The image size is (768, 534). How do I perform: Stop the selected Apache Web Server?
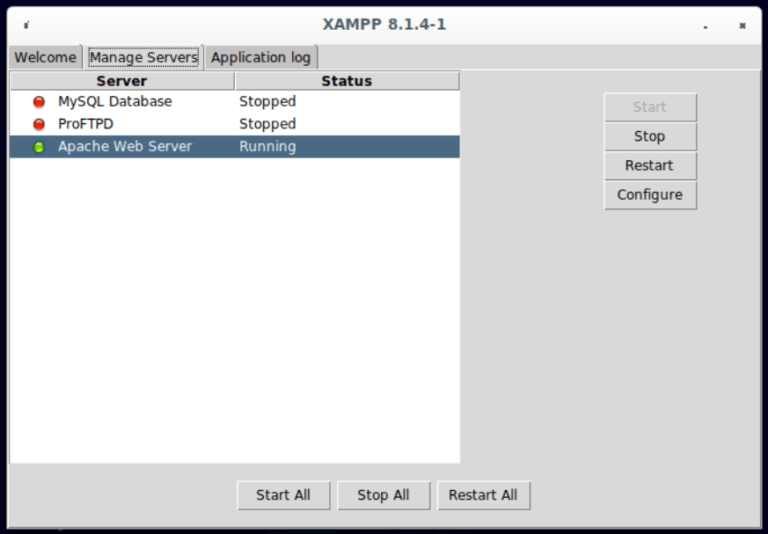coord(650,136)
